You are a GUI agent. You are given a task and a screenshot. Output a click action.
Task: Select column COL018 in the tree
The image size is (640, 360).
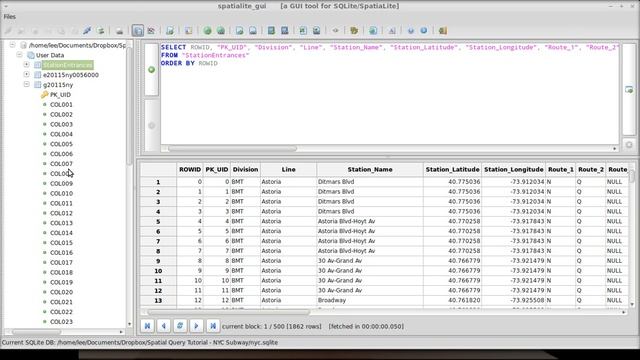[61, 272]
